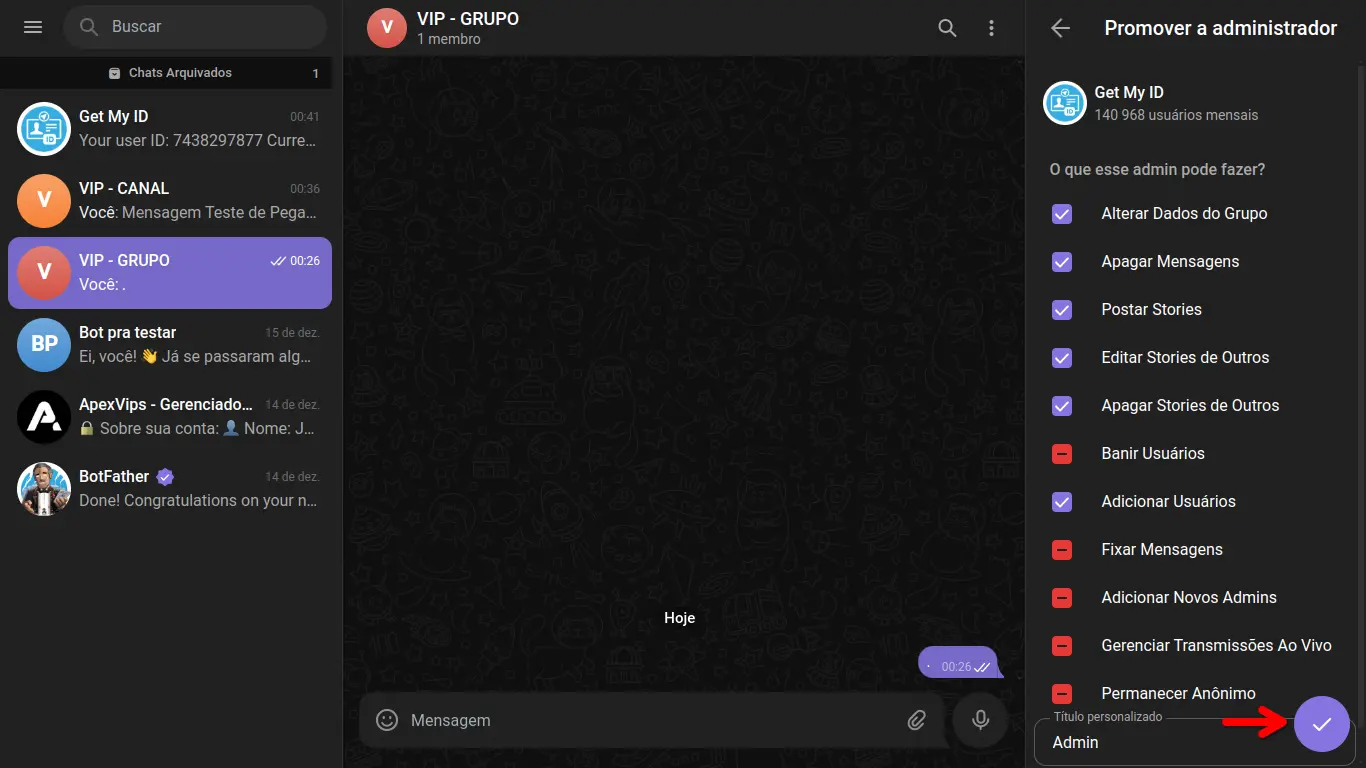Click the VIP - CANAL orange avatar

[44, 201]
